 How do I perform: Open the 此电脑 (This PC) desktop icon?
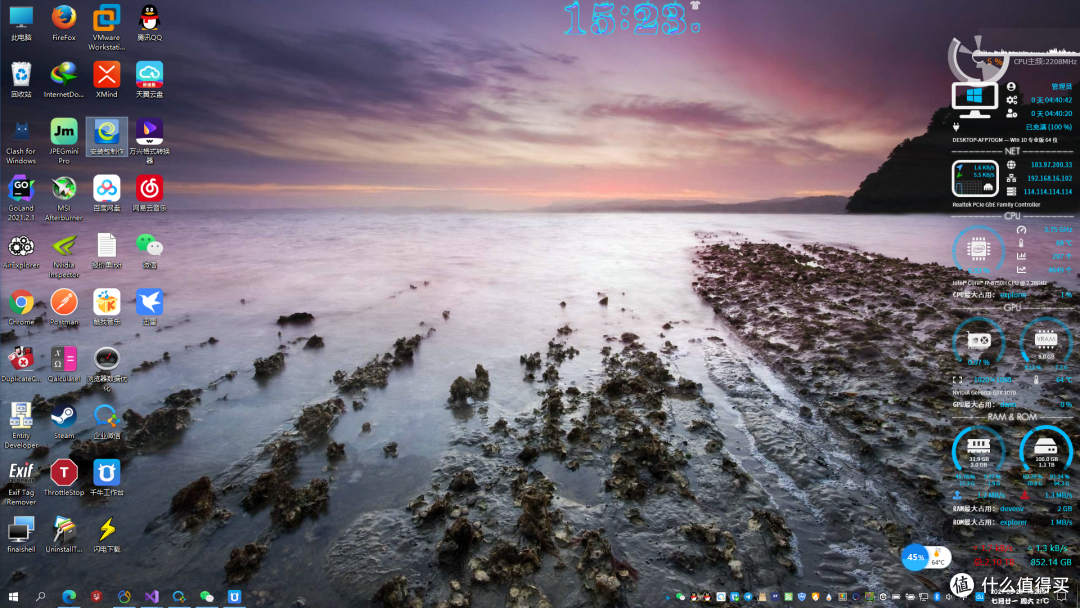(21, 22)
